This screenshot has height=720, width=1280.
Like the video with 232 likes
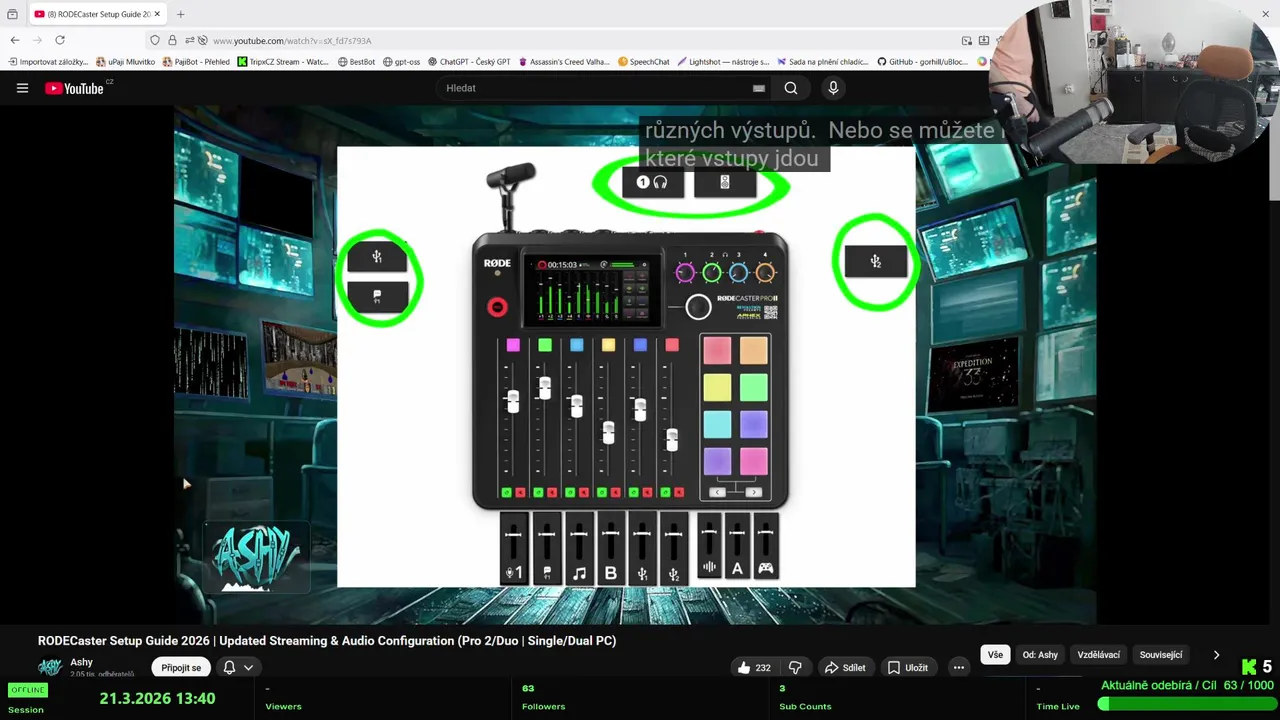753,667
